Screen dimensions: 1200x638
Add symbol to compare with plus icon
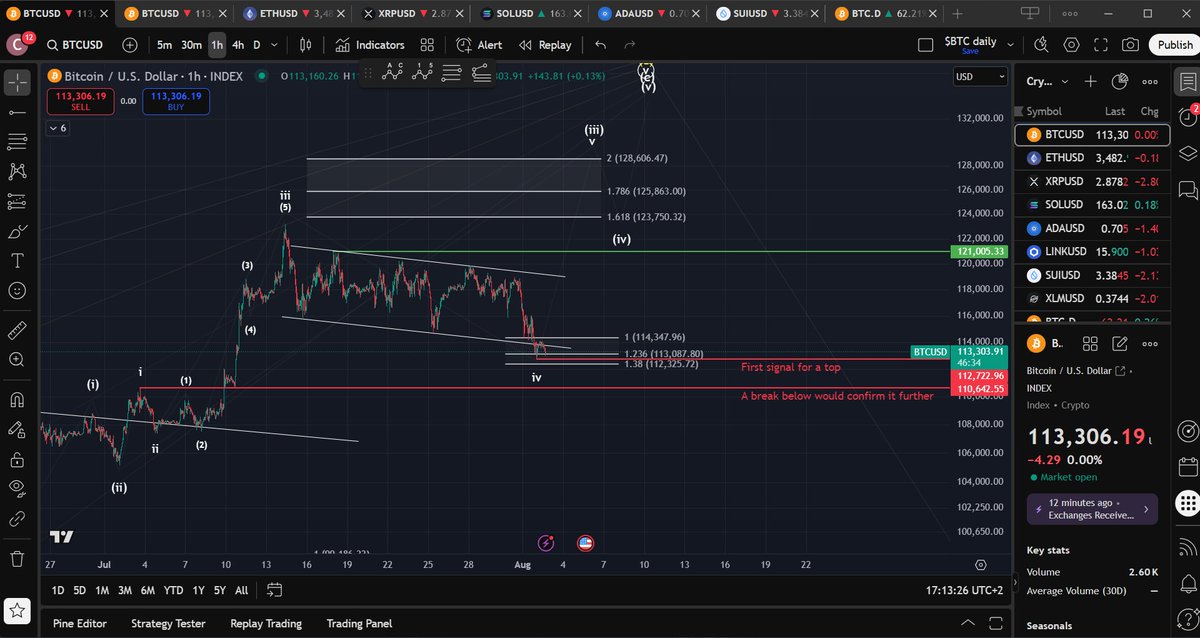coord(130,45)
